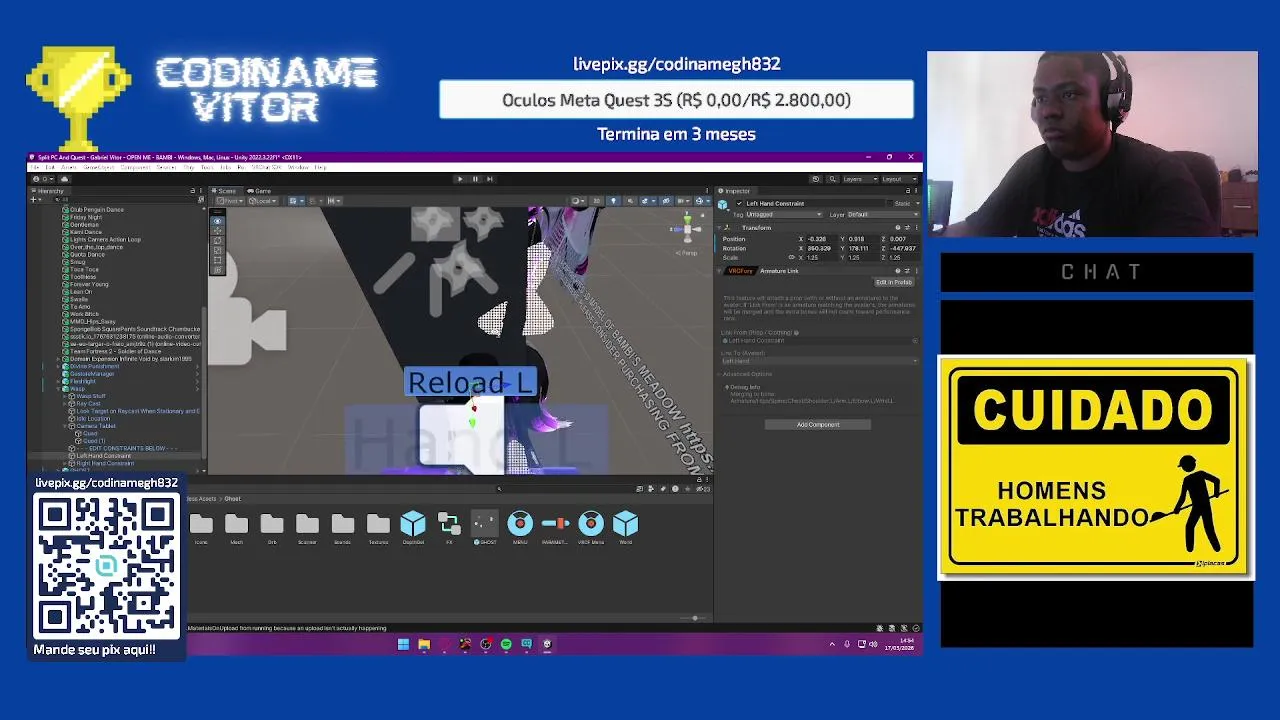Open the Unity cloud services icon
1280x720 pixels.
click(x=64, y=179)
